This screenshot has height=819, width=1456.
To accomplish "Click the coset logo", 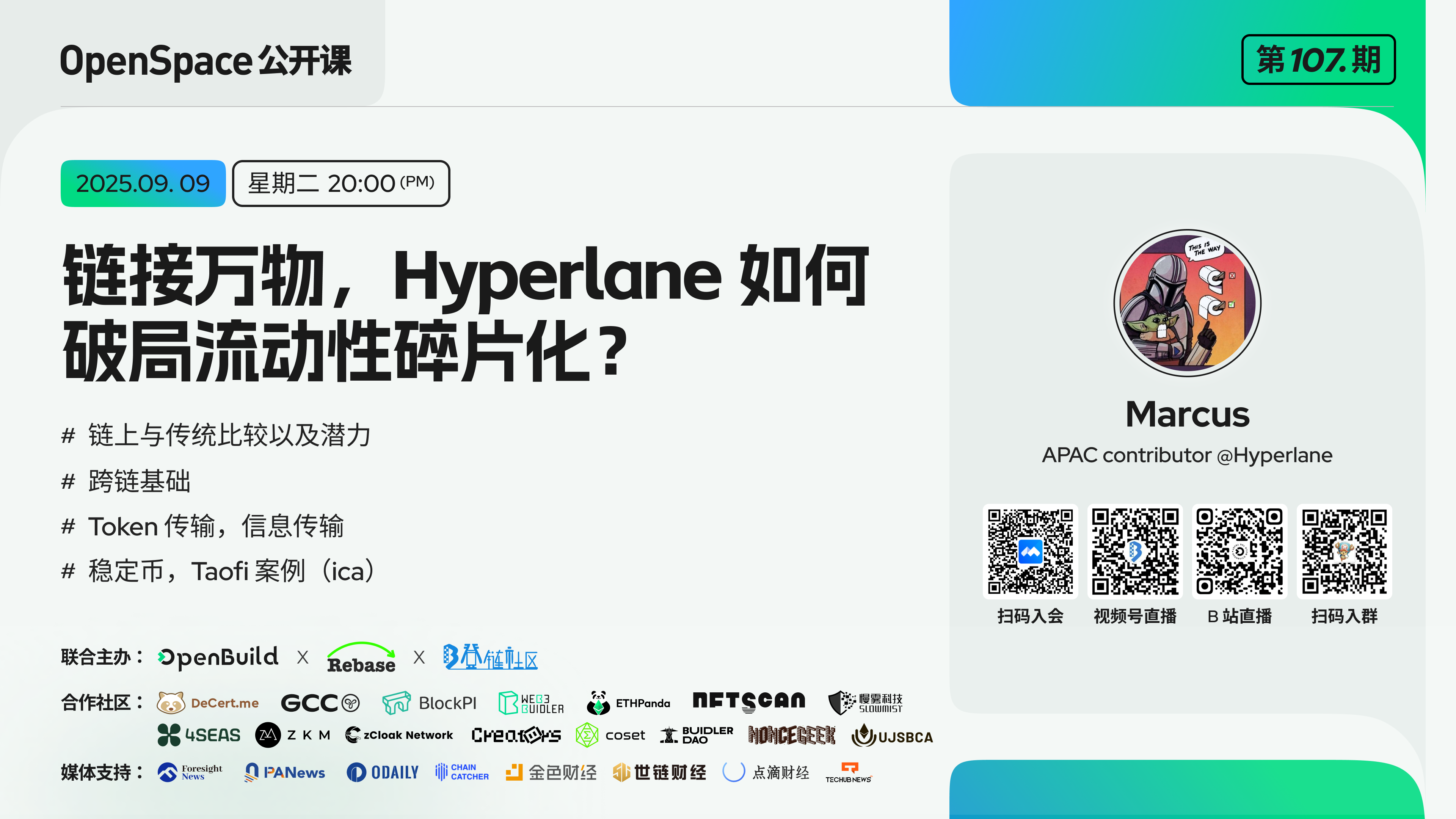I will click(x=610, y=735).
